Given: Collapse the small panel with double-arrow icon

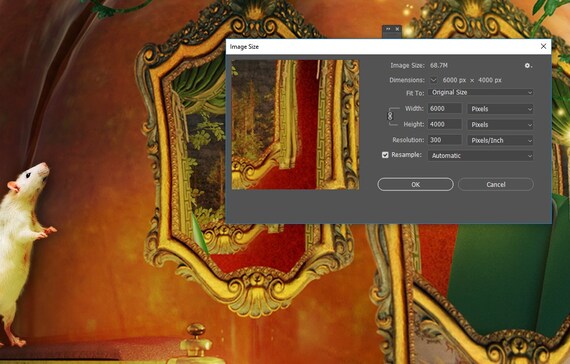Looking at the screenshot, I should coord(388,29).
